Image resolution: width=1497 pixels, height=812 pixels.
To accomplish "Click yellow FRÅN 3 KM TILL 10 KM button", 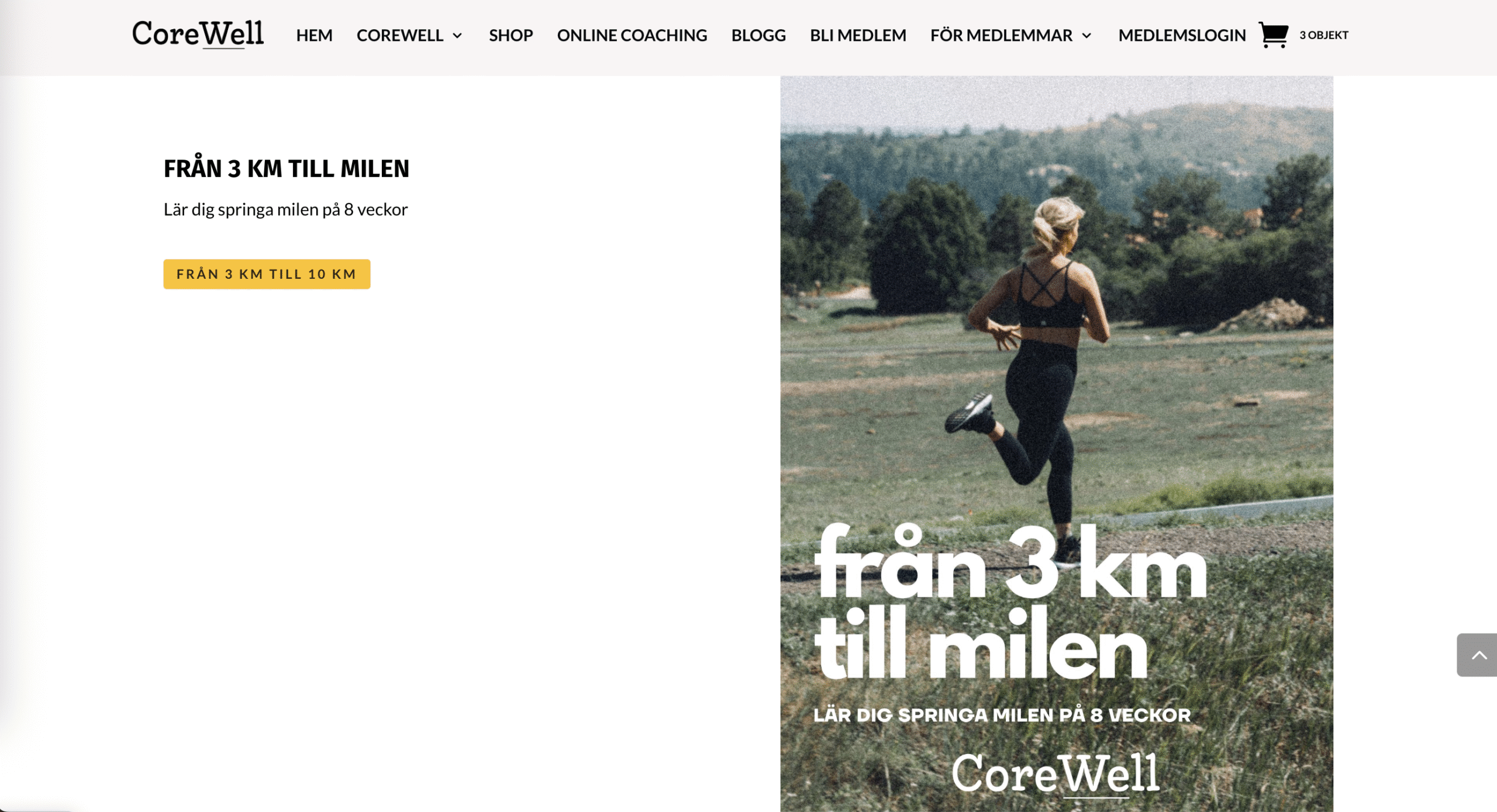I will tap(267, 274).
